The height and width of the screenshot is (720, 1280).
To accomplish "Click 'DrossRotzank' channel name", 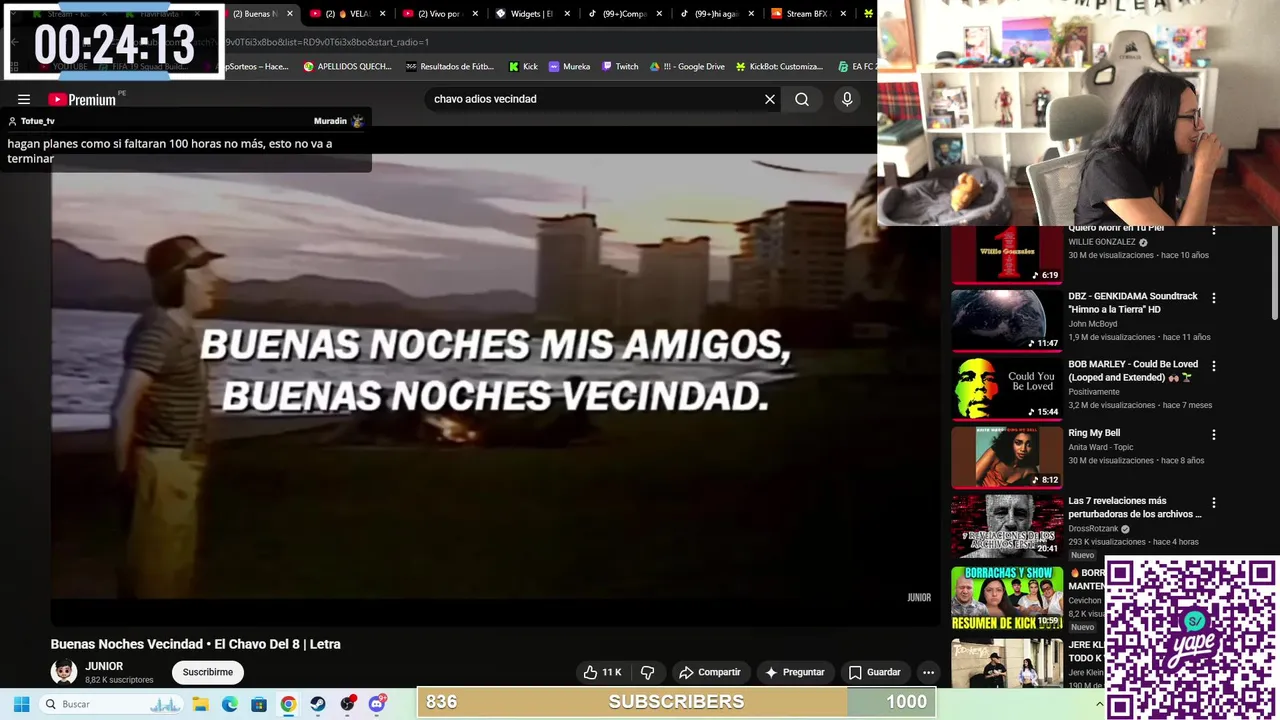I will click(x=1093, y=529).
